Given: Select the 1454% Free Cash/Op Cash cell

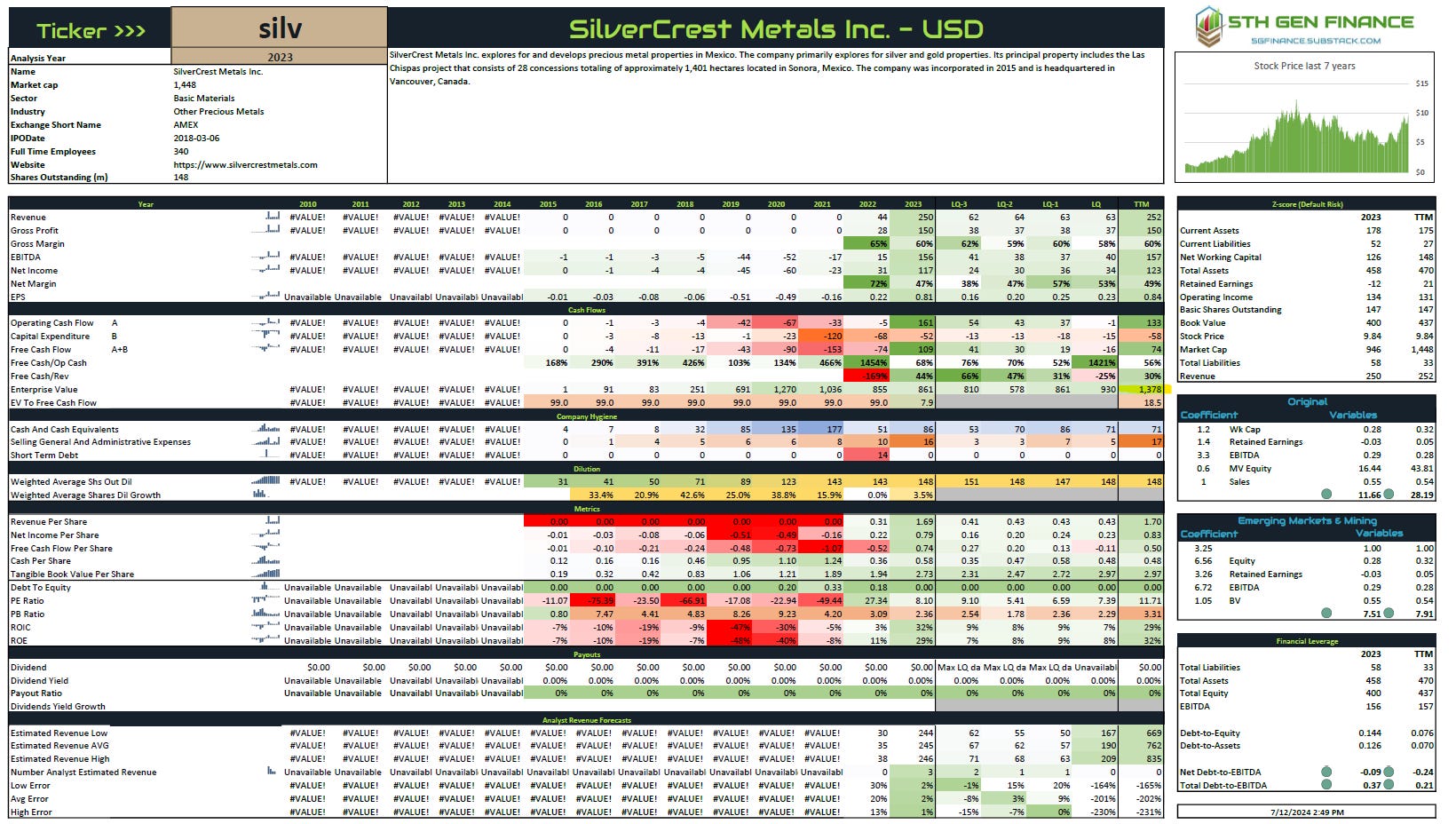Looking at the screenshot, I should pos(867,363).
